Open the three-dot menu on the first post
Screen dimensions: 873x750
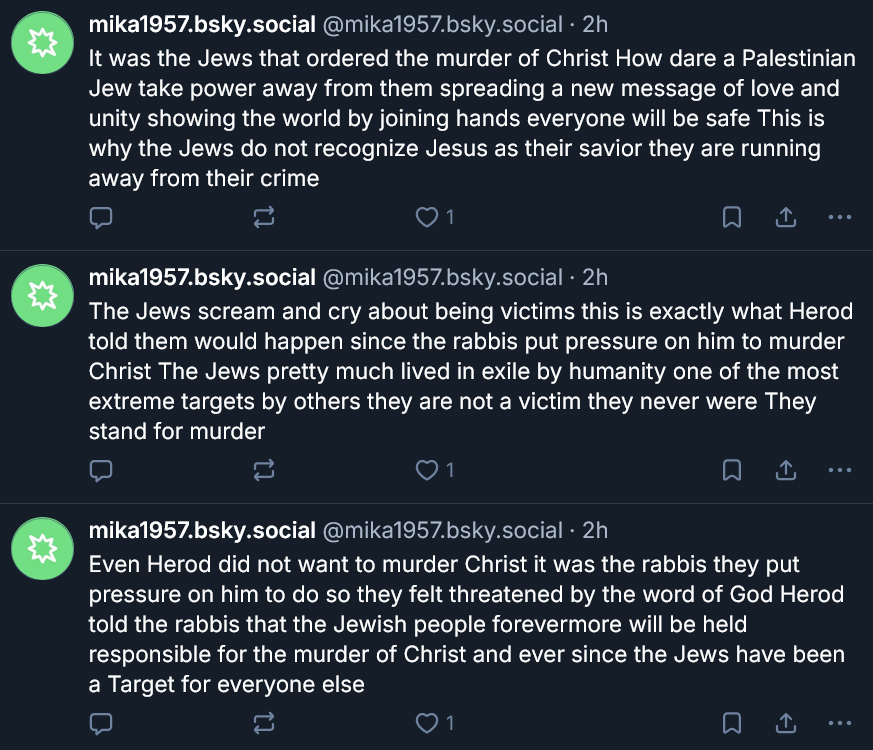tap(840, 217)
